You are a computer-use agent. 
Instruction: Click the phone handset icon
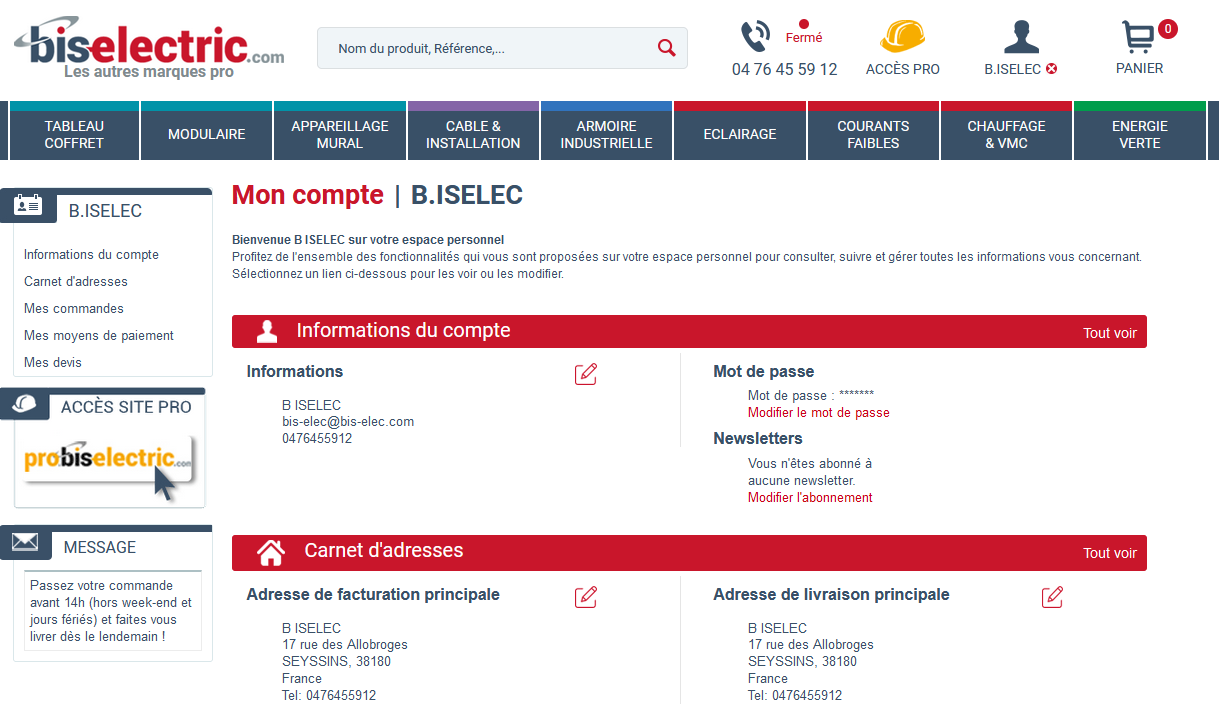point(755,37)
